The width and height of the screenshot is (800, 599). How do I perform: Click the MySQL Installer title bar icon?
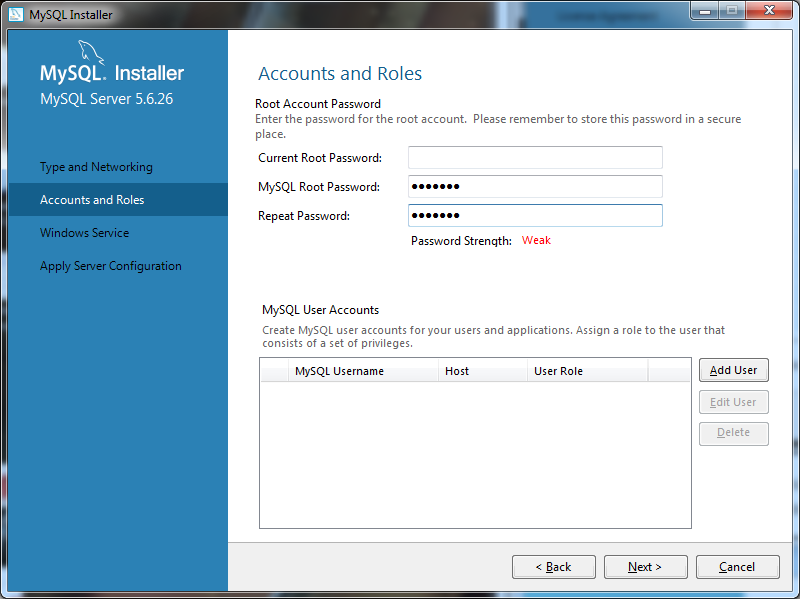(16, 14)
